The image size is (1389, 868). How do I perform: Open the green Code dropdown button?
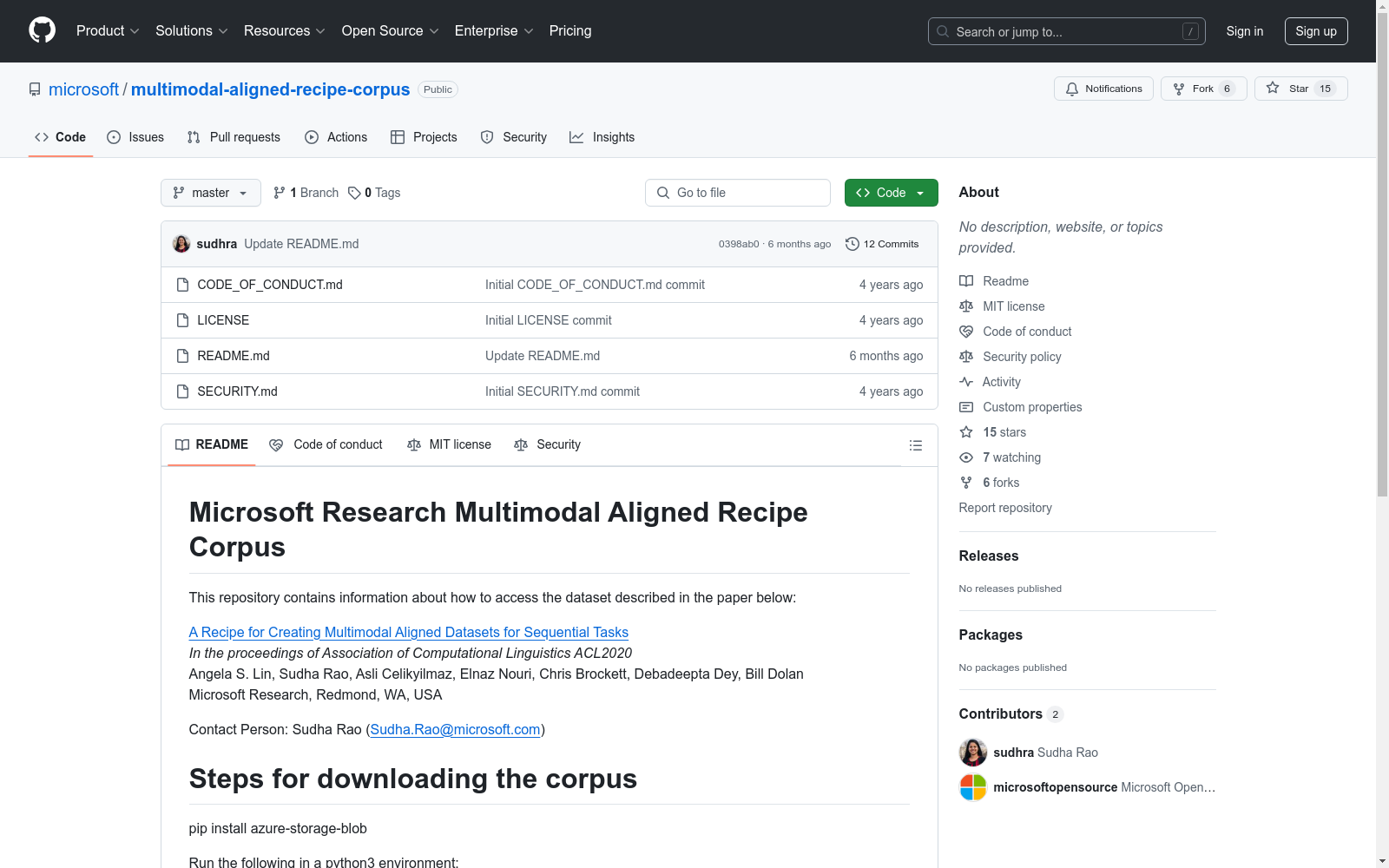pos(892,193)
